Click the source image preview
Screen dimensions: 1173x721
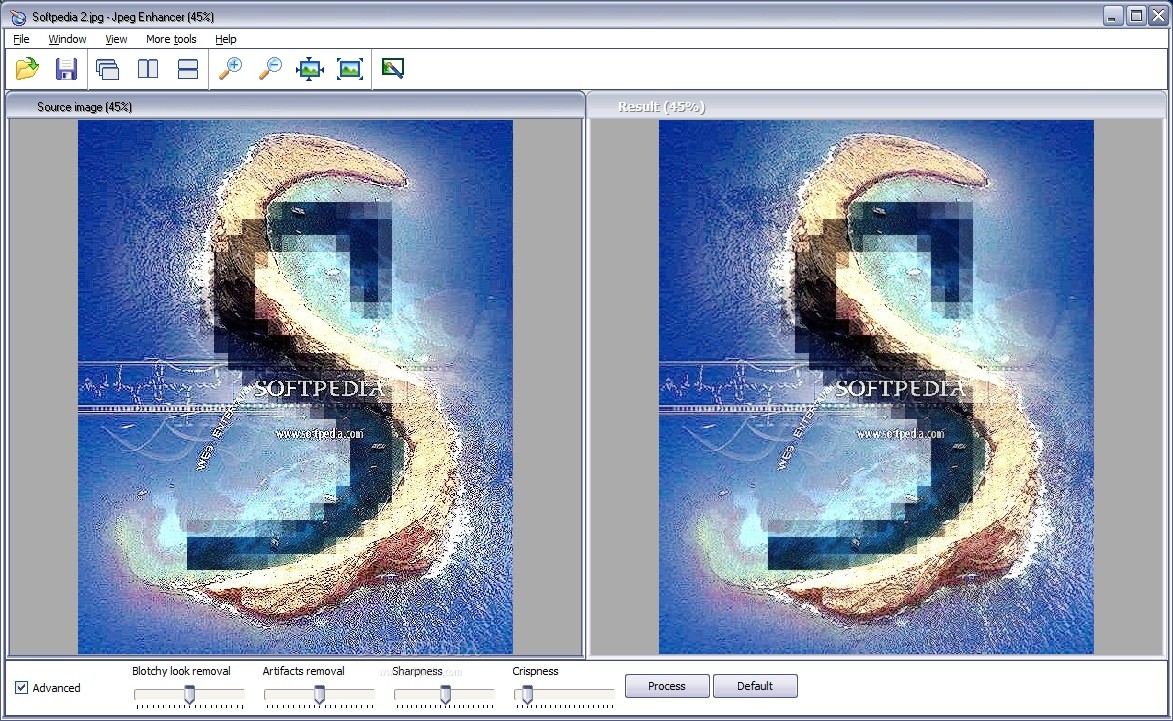click(295, 387)
